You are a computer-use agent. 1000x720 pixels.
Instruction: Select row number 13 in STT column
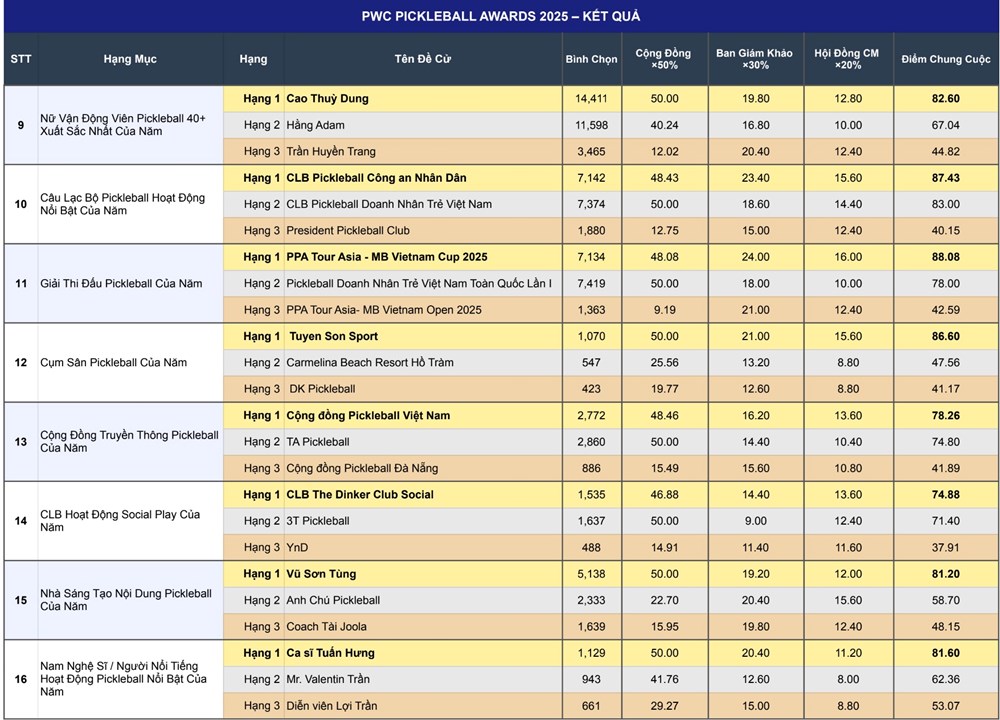21,442
